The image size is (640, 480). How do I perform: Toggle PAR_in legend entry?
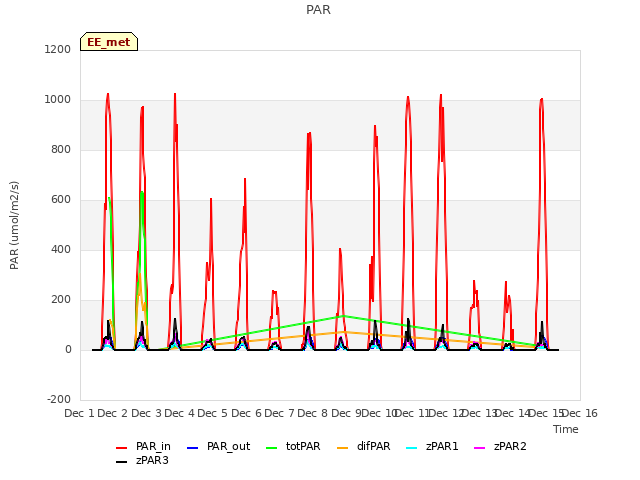tap(143, 447)
